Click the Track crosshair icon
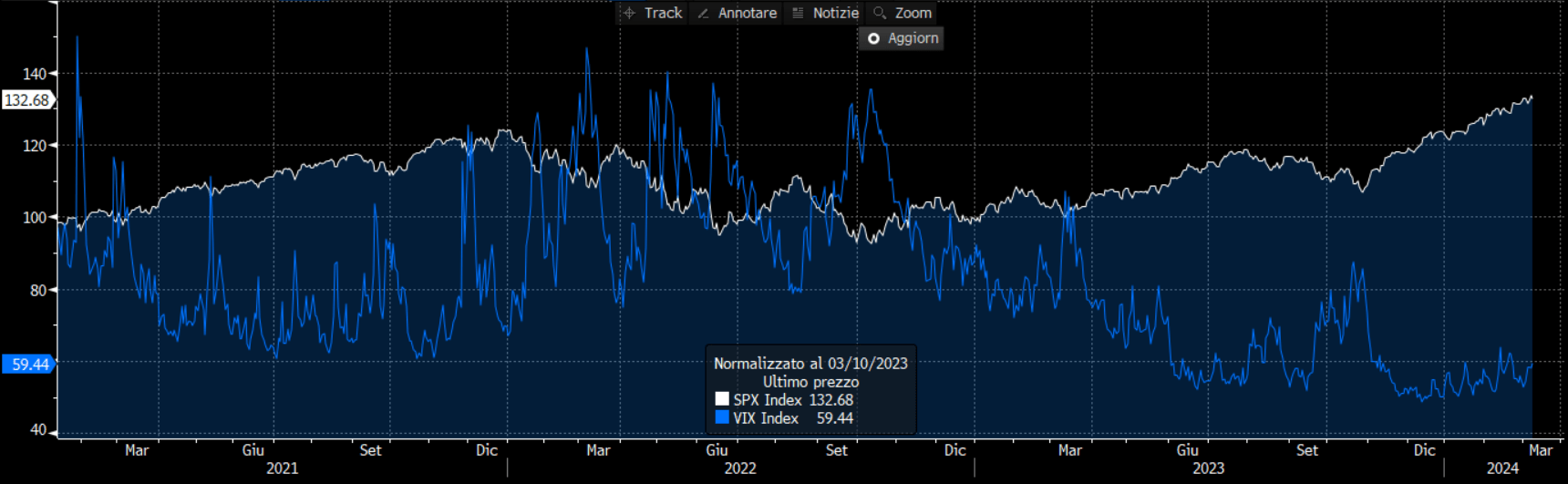1568x484 pixels. (x=629, y=13)
